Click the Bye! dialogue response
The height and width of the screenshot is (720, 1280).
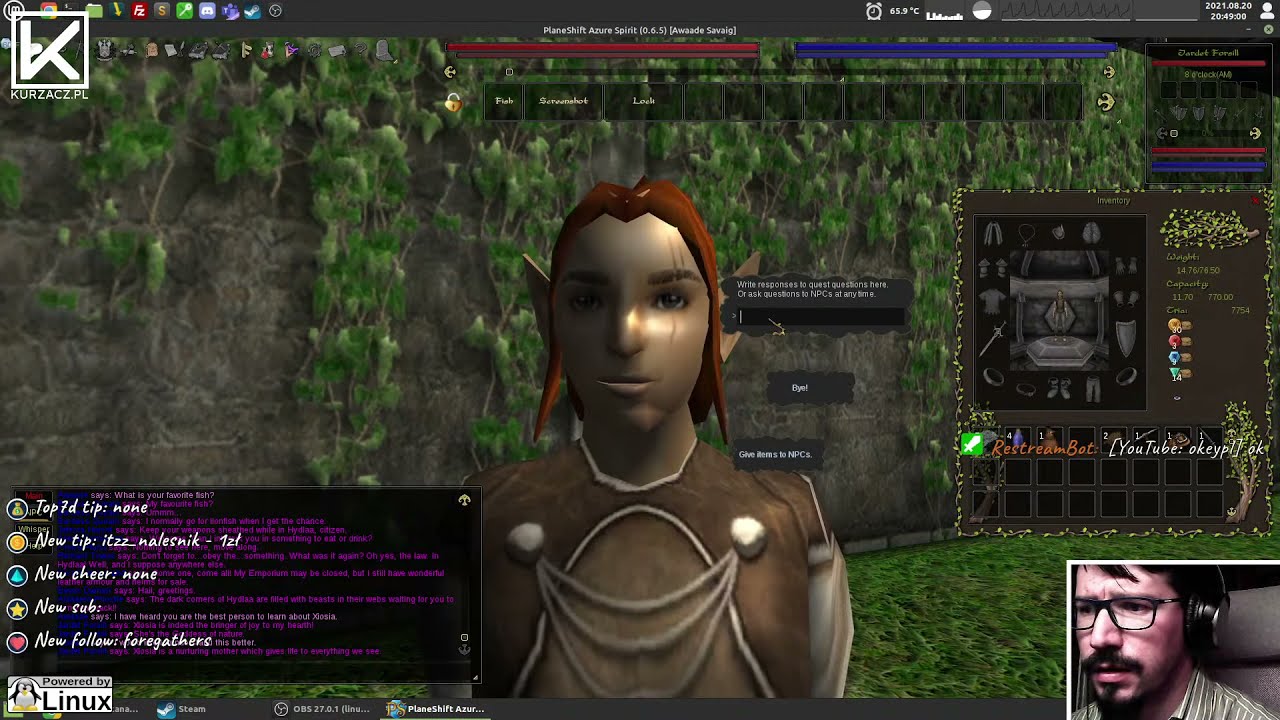pyautogui.click(x=800, y=388)
